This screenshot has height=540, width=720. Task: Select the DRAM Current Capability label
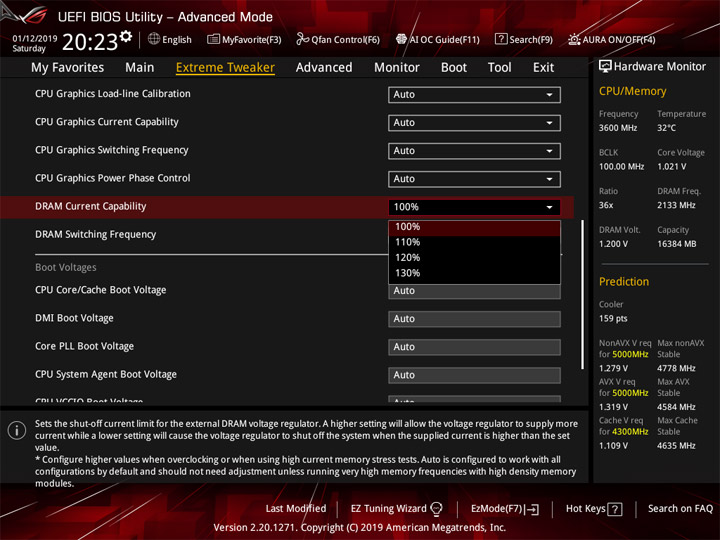pos(90,207)
